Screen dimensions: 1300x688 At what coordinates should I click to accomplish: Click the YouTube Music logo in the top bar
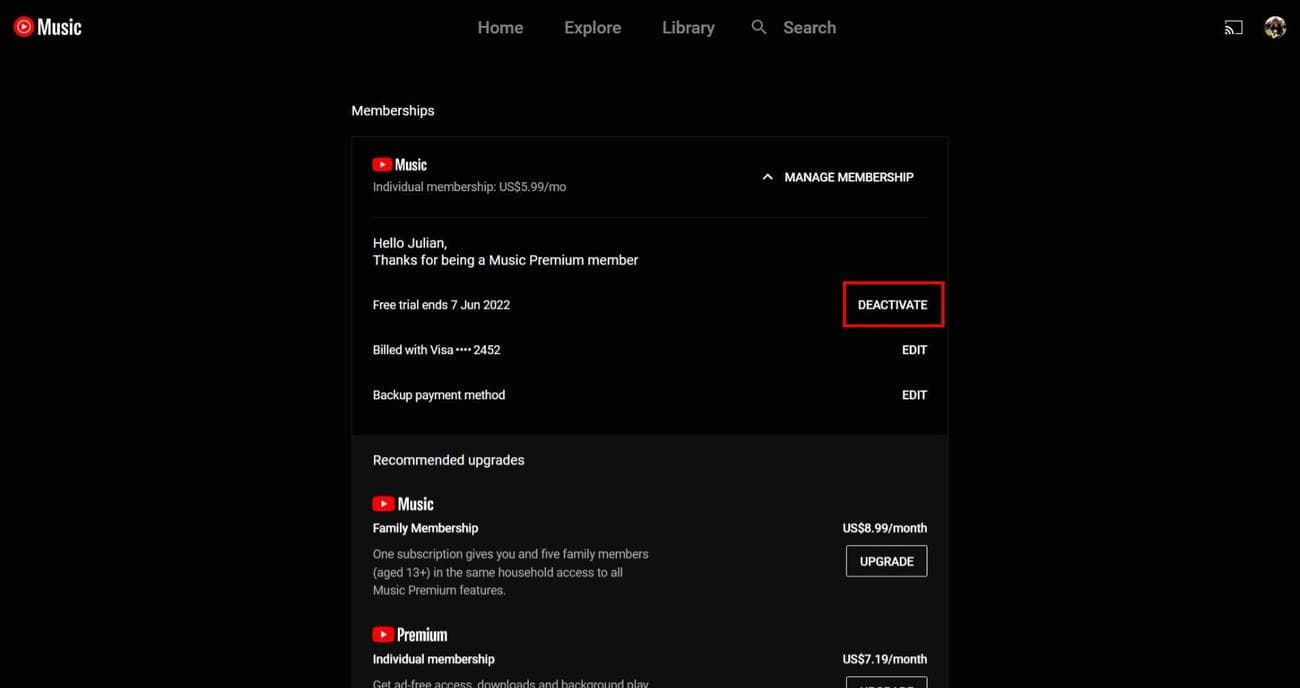[47, 25]
